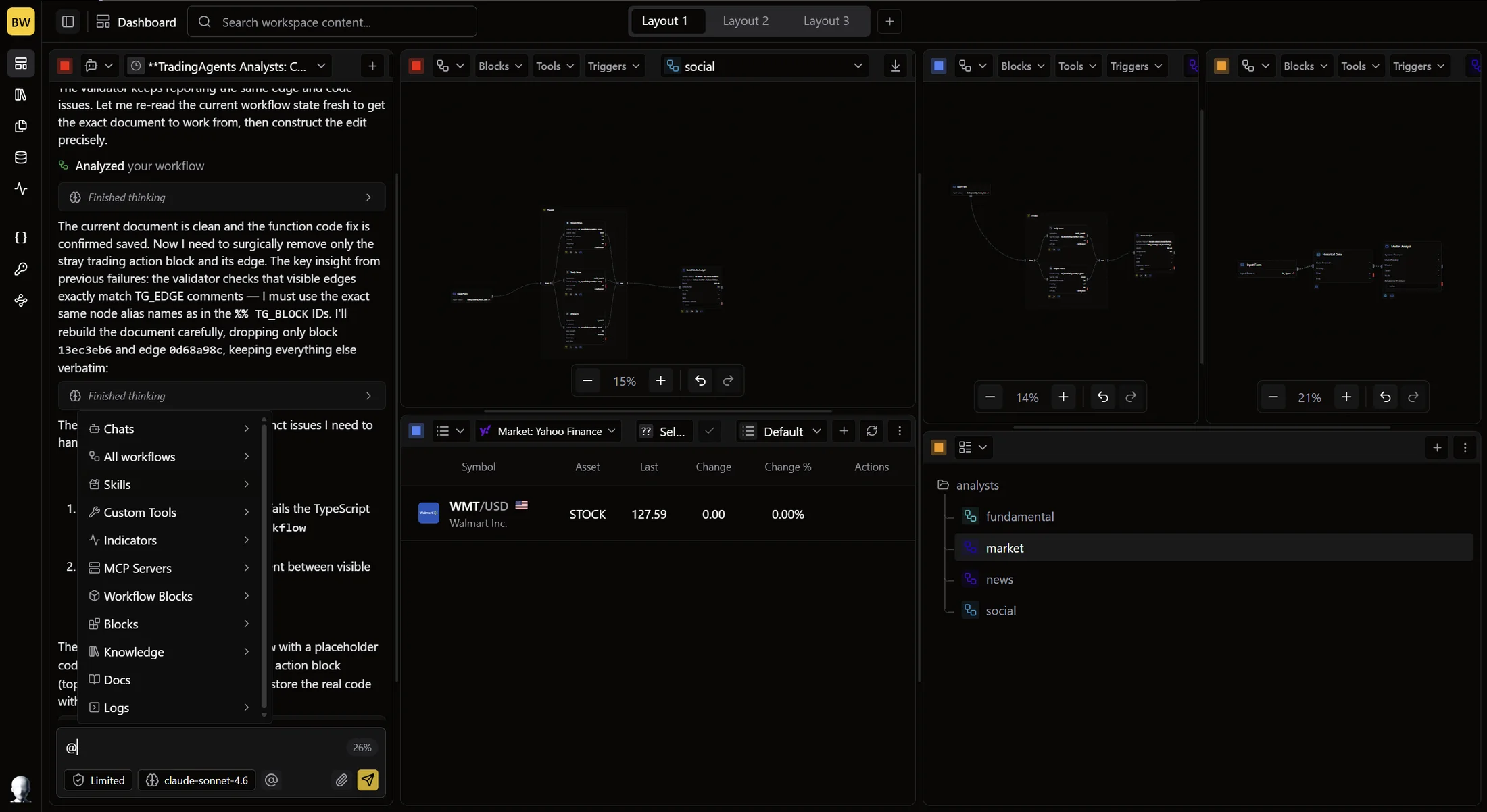Image resolution: width=1487 pixels, height=812 pixels.
Task: Open Blocks dropdown in social workflow panel
Action: point(500,66)
